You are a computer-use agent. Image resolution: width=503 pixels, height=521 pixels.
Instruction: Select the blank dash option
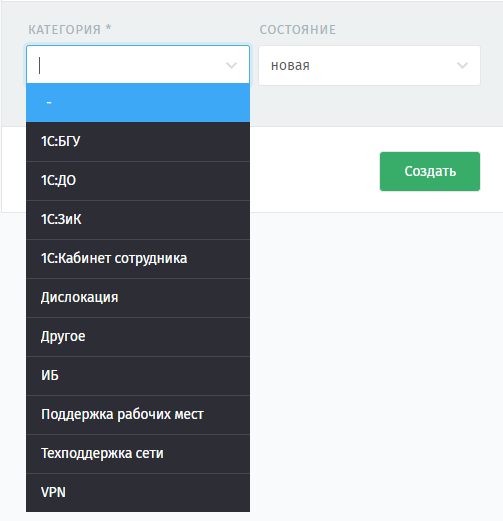click(138, 103)
